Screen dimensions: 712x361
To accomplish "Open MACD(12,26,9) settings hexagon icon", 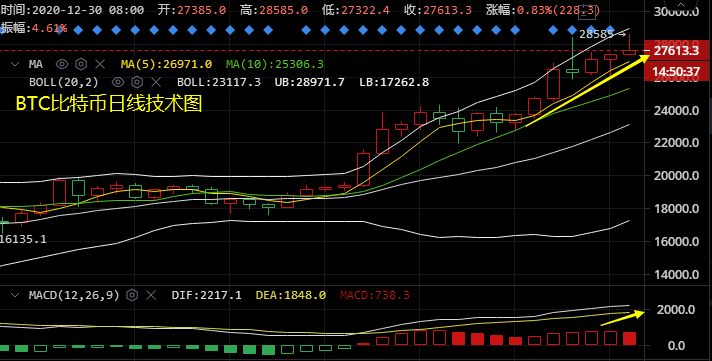I will [132, 295].
